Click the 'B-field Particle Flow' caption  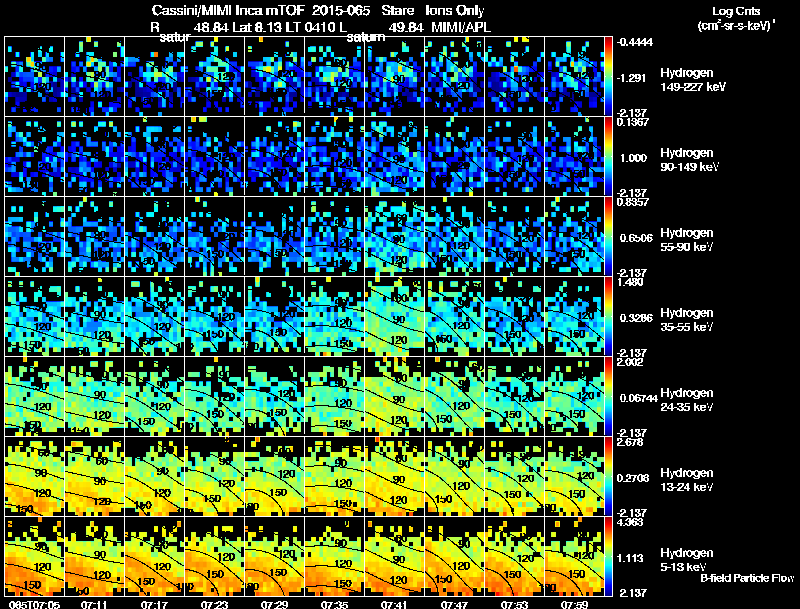pyautogui.click(x=747, y=578)
